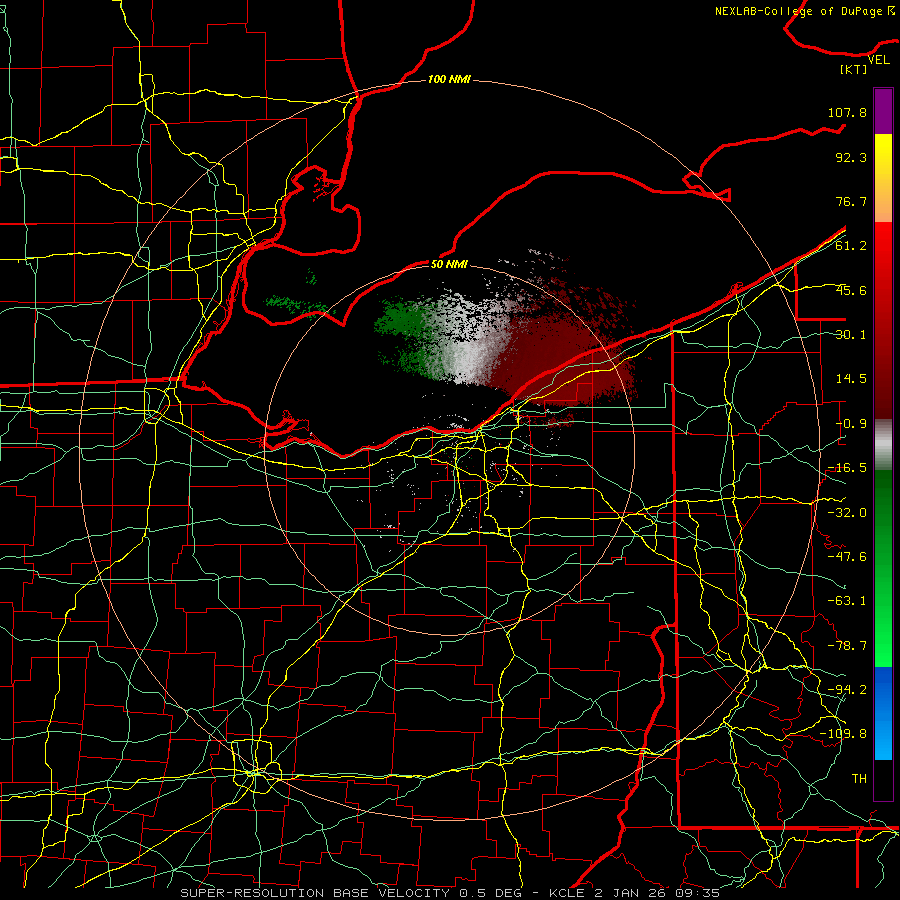Viewport: 900px width, 900px height.
Task: Select the -63.1 velocity scale value
Action: [x=847, y=601]
